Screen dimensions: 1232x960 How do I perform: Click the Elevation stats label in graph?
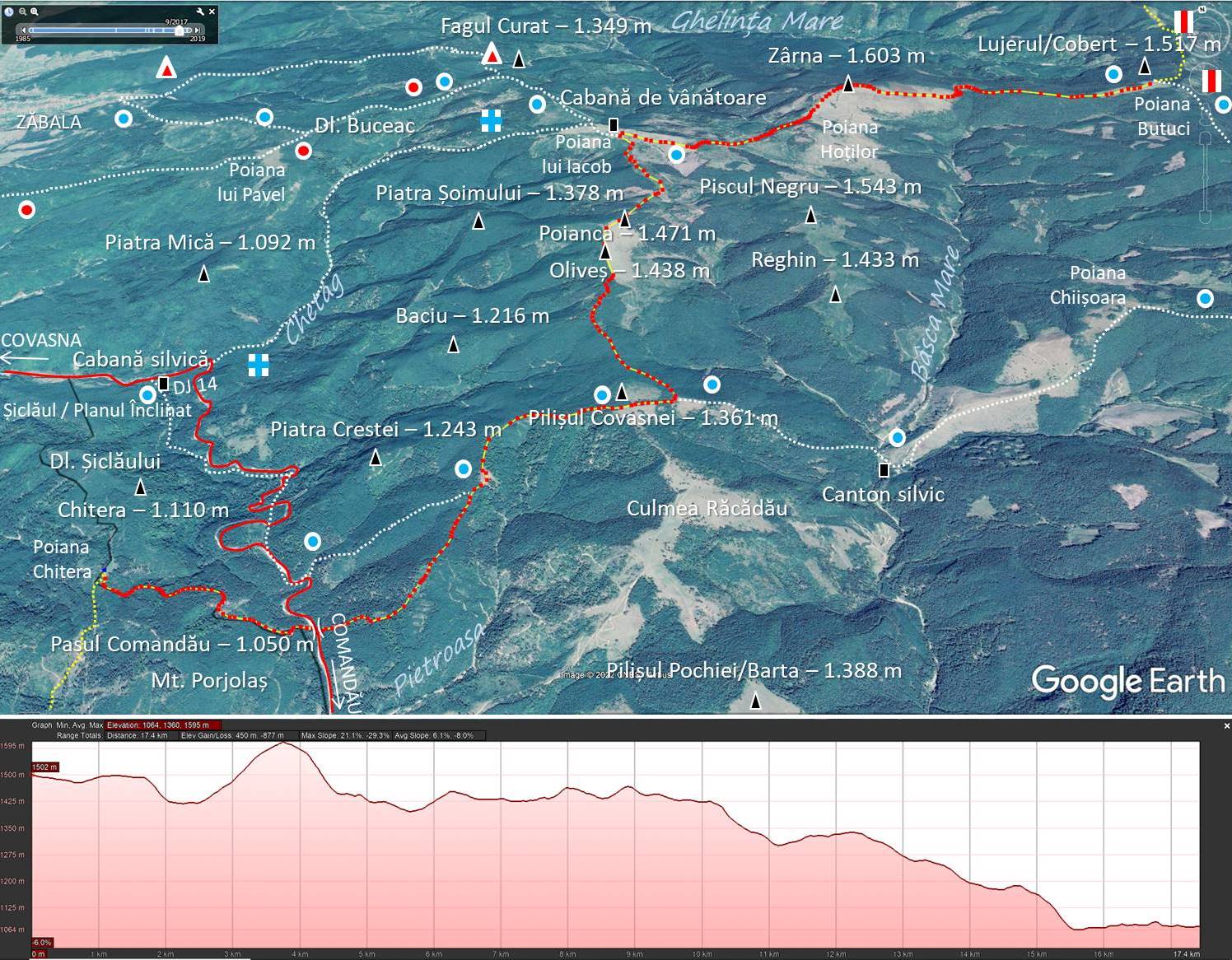(157, 725)
